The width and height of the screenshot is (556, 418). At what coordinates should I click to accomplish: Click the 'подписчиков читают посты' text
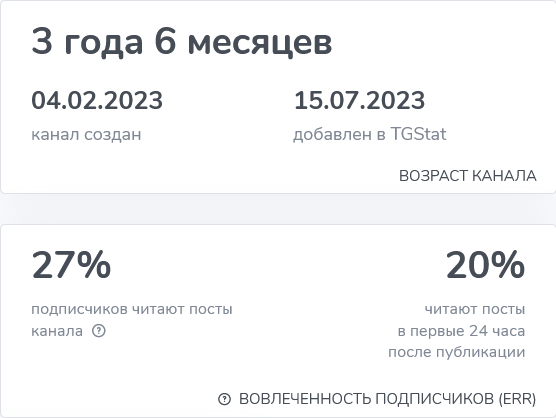click(132, 310)
